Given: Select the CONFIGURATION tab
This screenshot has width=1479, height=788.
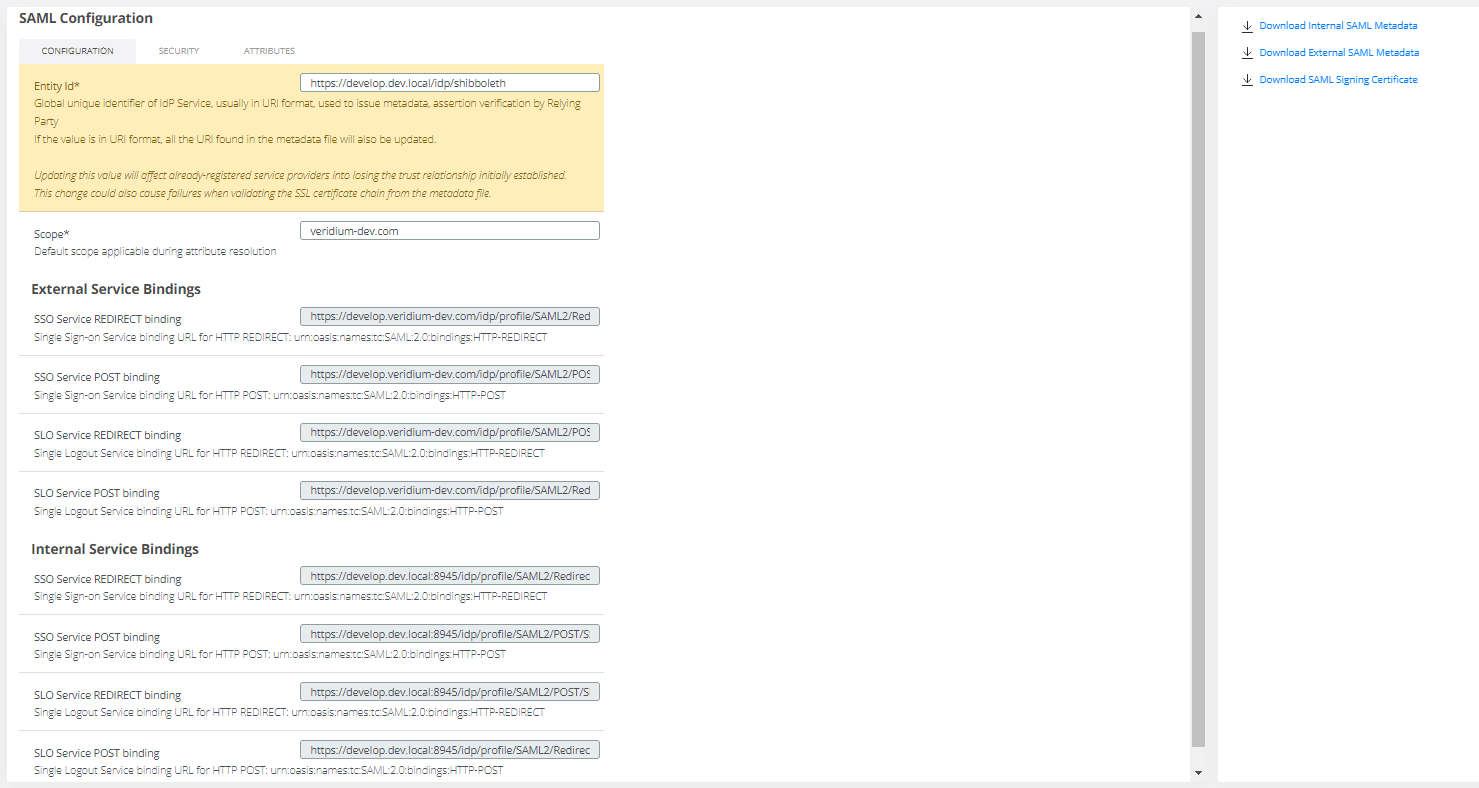Looking at the screenshot, I should tap(77, 50).
